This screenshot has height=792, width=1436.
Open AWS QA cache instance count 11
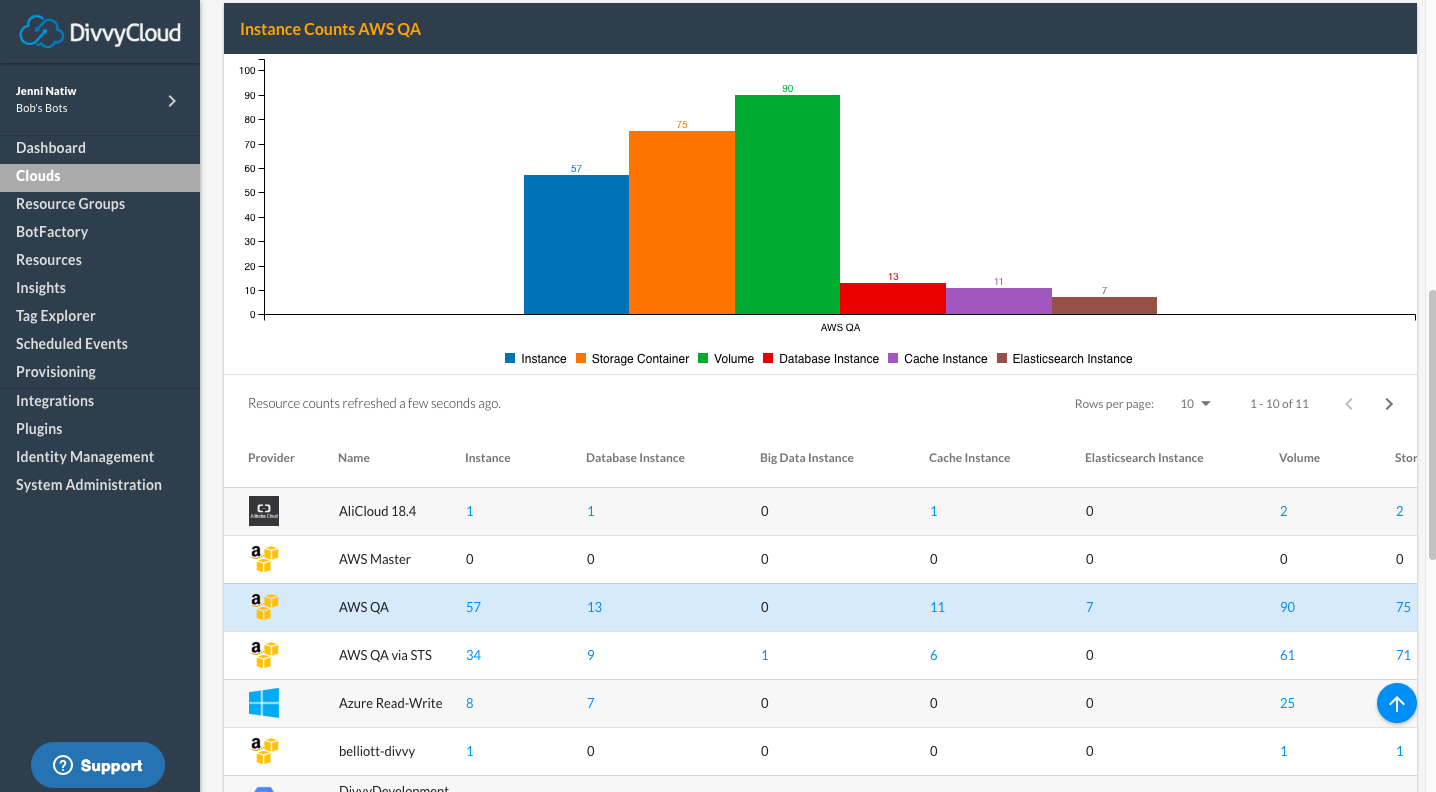click(x=937, y=607)
